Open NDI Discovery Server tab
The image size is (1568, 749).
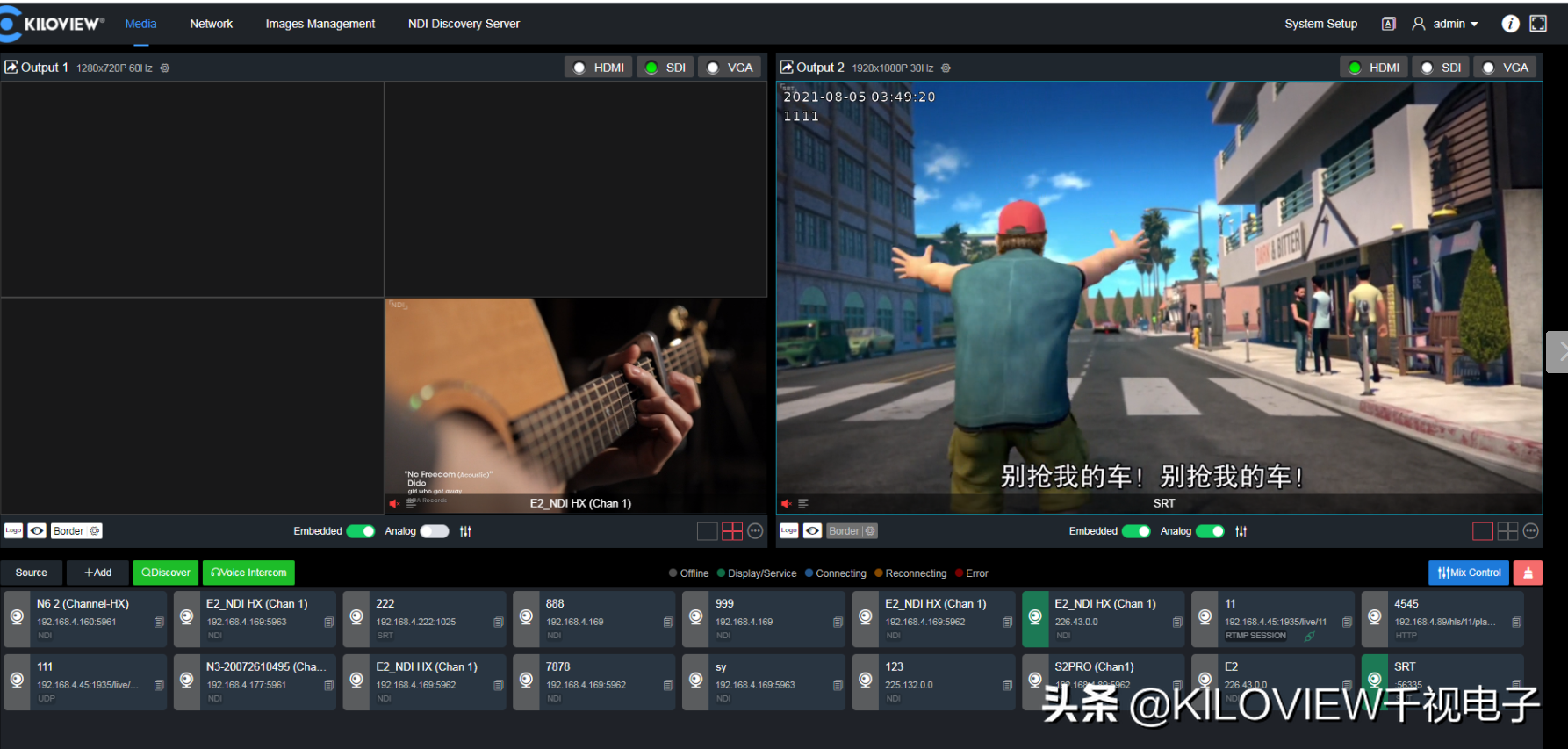coord(464,24)
